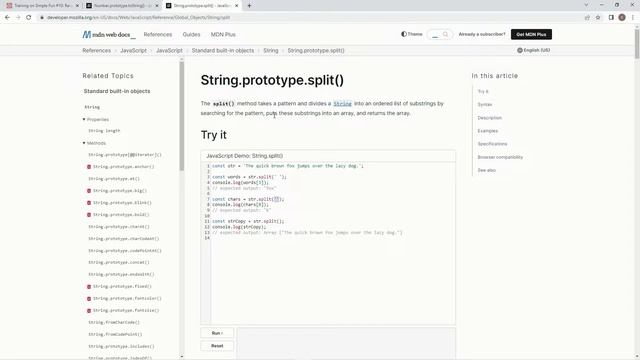This screenshot has height=360, width=640.
Task: Open the Standard built-in objects breadcrumb
Action: tap(223, 51)
